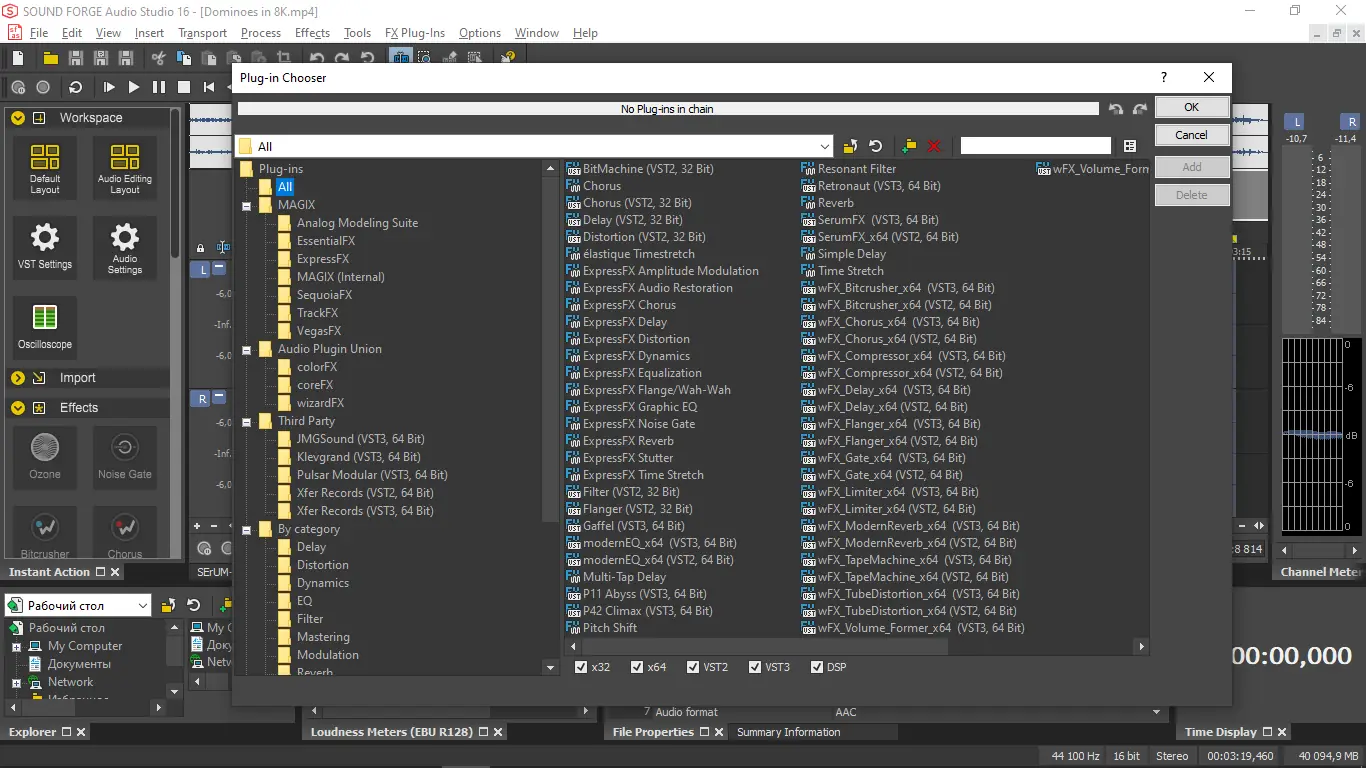
Task: Go up one folder level in Plug-in Chooser
Action: point(850,146)
